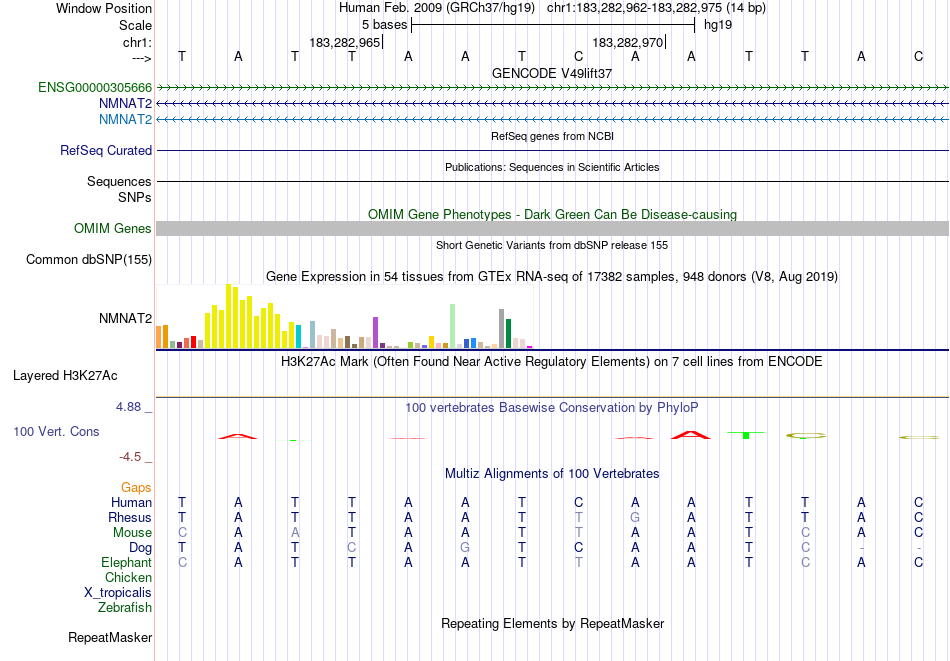Screen dimensions: 950x661
Task: Click the light blue NMNAT2 transcript label
Action: (x=125, y=119)
